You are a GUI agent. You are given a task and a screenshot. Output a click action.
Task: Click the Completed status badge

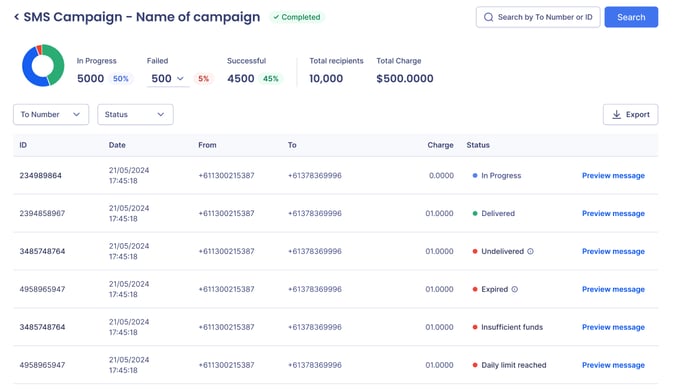click(297, 17)
